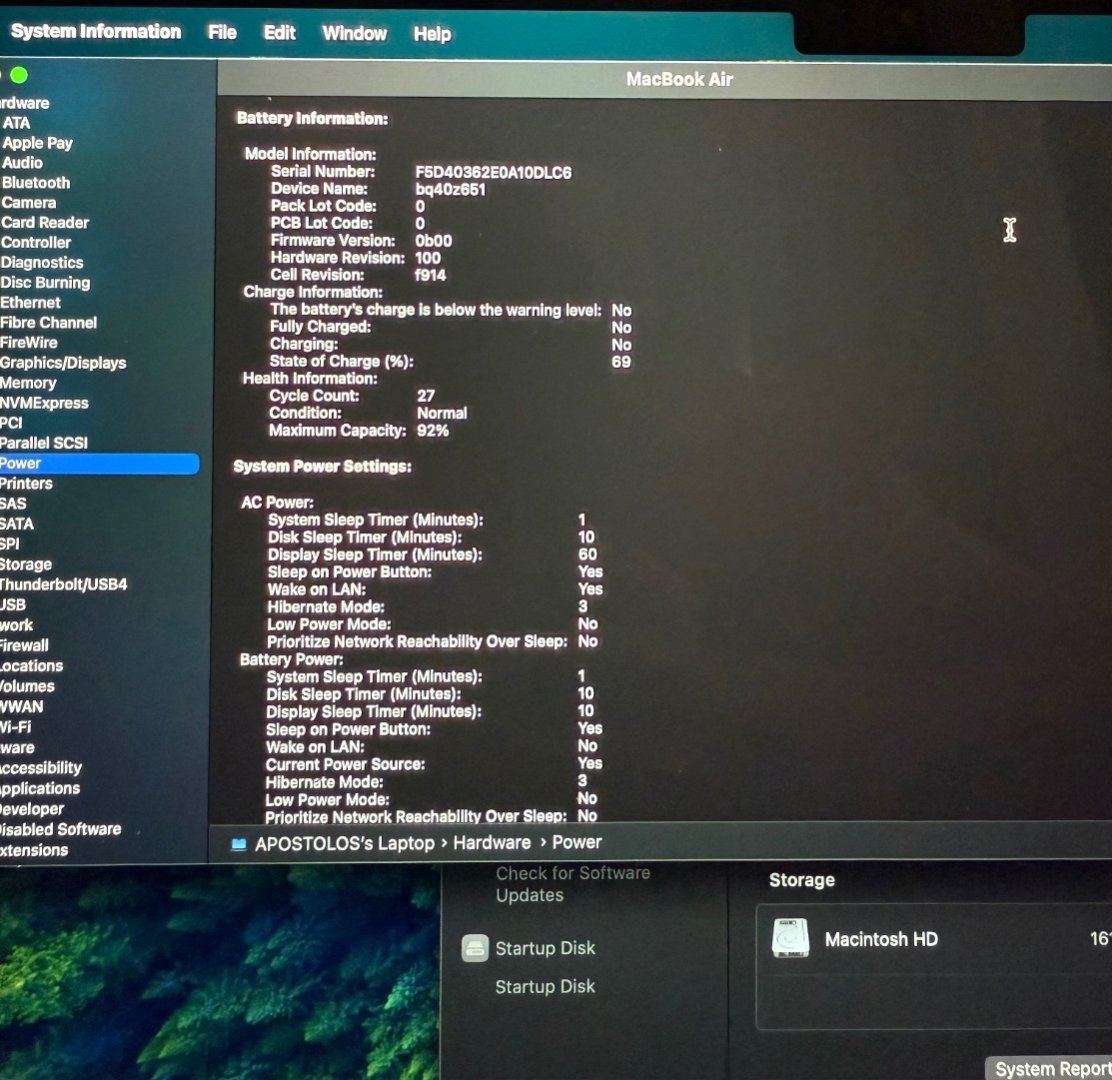The width and height of the screenshot is (1112, 1080).
Task: Select Disabled Software in the sidebar
Action: [x=61, y=829]
